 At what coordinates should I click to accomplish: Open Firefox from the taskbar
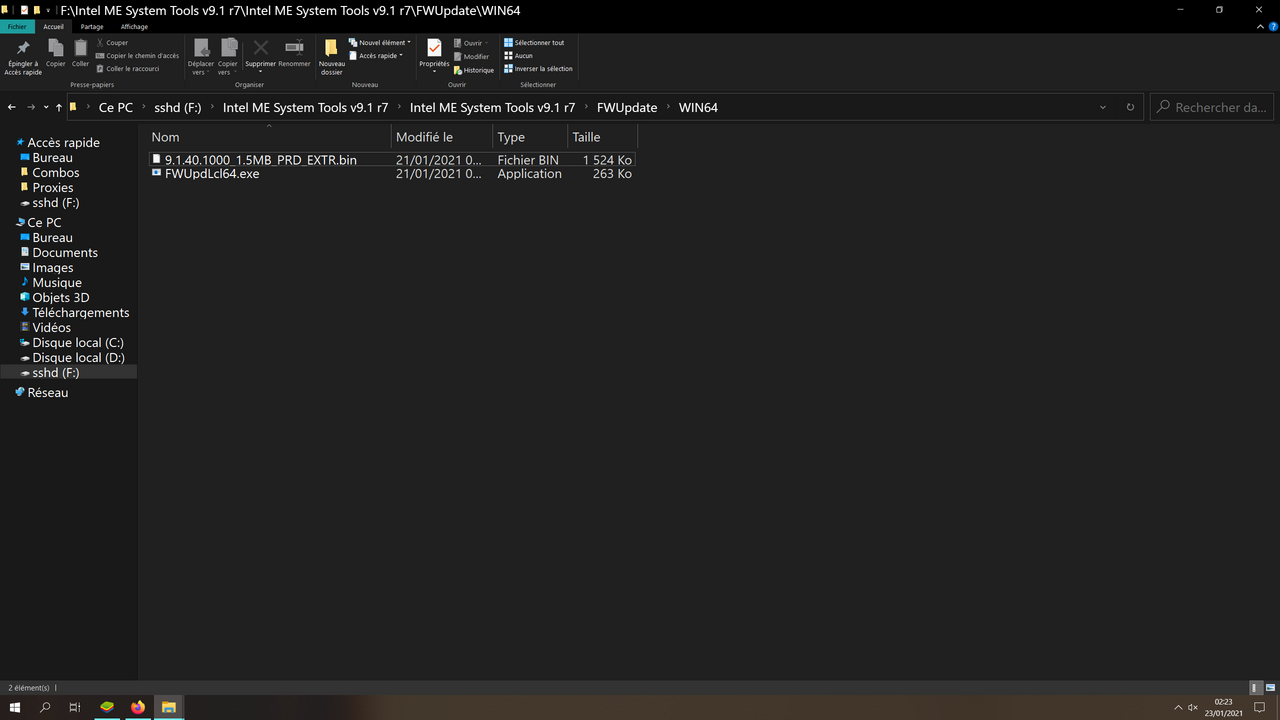pyautogui.click(x=138, y=707)
